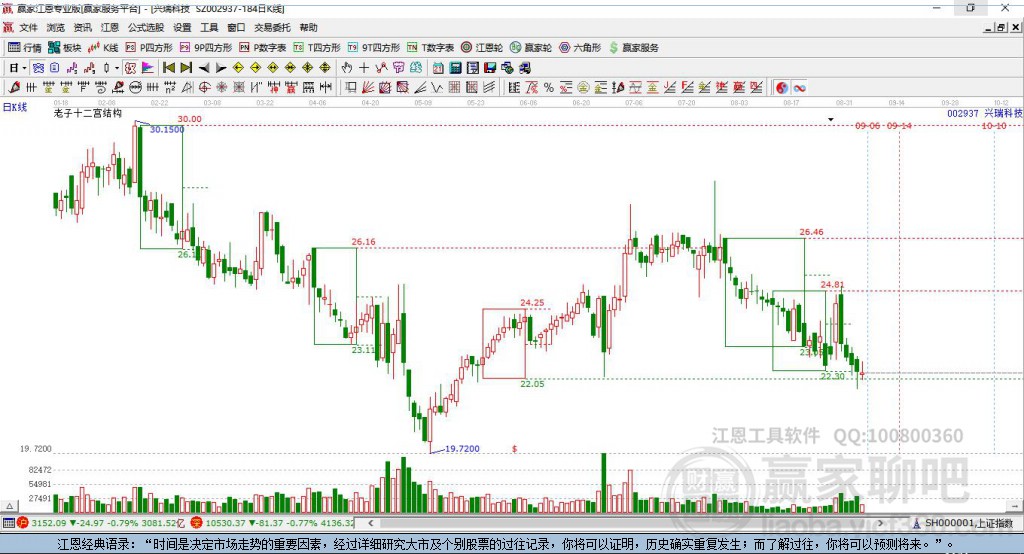Image resolution: width=1024 pixels, height=554 pixels.
Task: Click the SH000001 上证指数 status entry
Action: [x=963, y=523]
